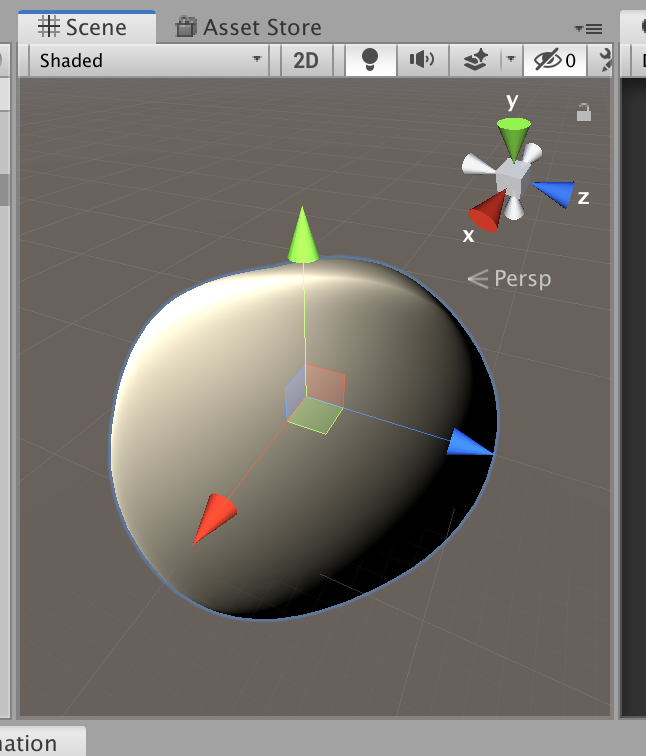Toggle the scene effects icon (skybox, fog)

tap(475, 60)
